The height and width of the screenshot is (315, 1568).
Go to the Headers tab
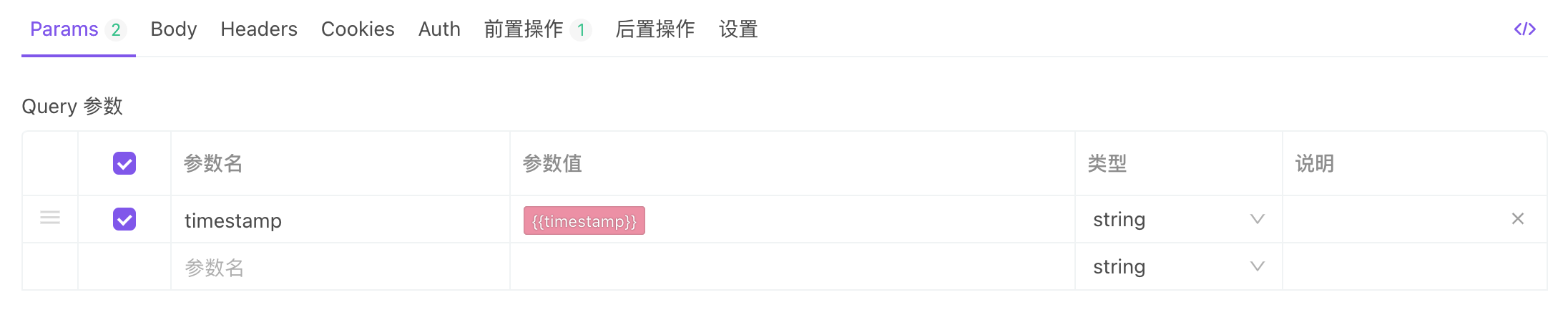click(258, 29)
